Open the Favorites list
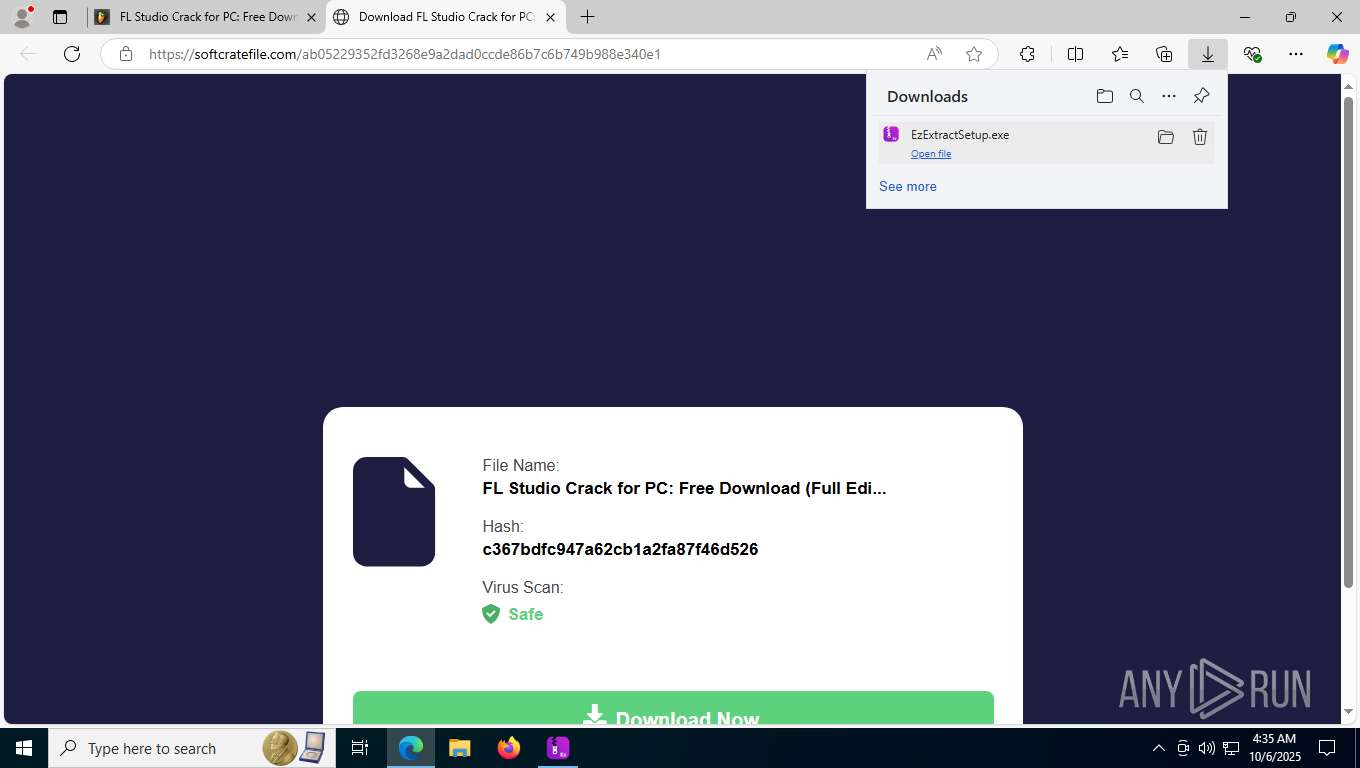This screenshot has width=1360, height=768. pyautogui.click(x=1120, y=54)
